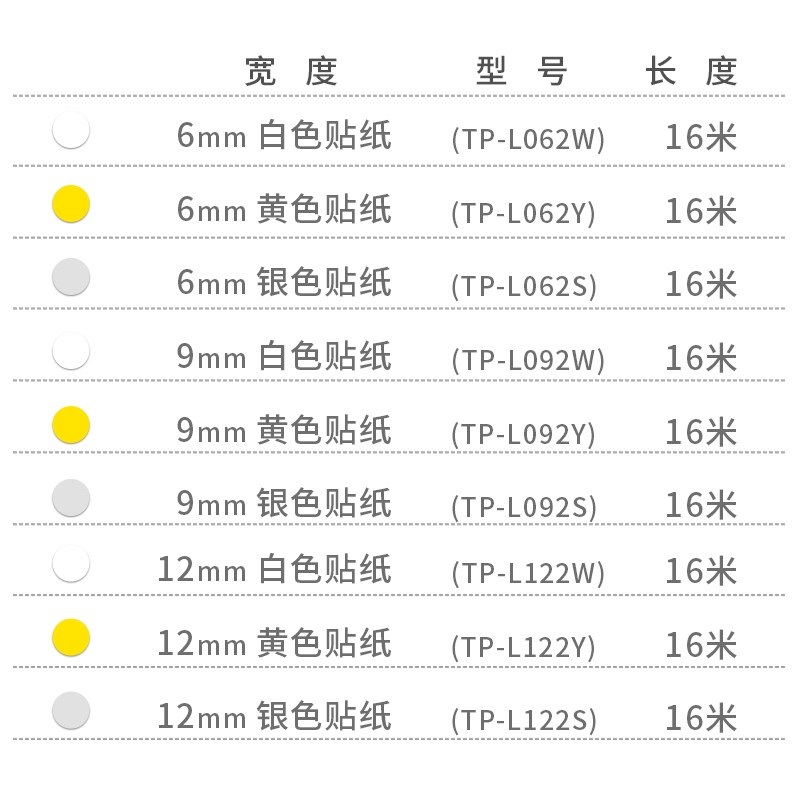Click the 长度 column header
The image size is (800, 800).
[x=692, y=72]
